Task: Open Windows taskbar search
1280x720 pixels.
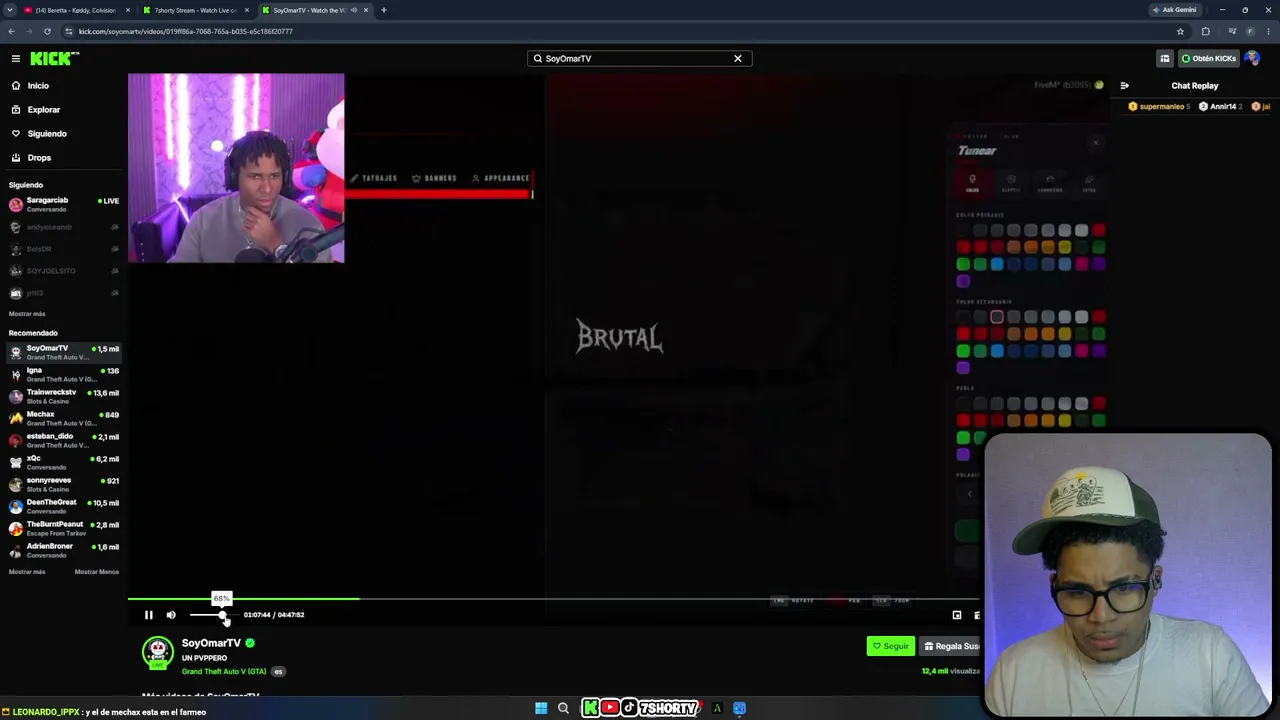Action: pyautogui.click(x=563, y=708)
